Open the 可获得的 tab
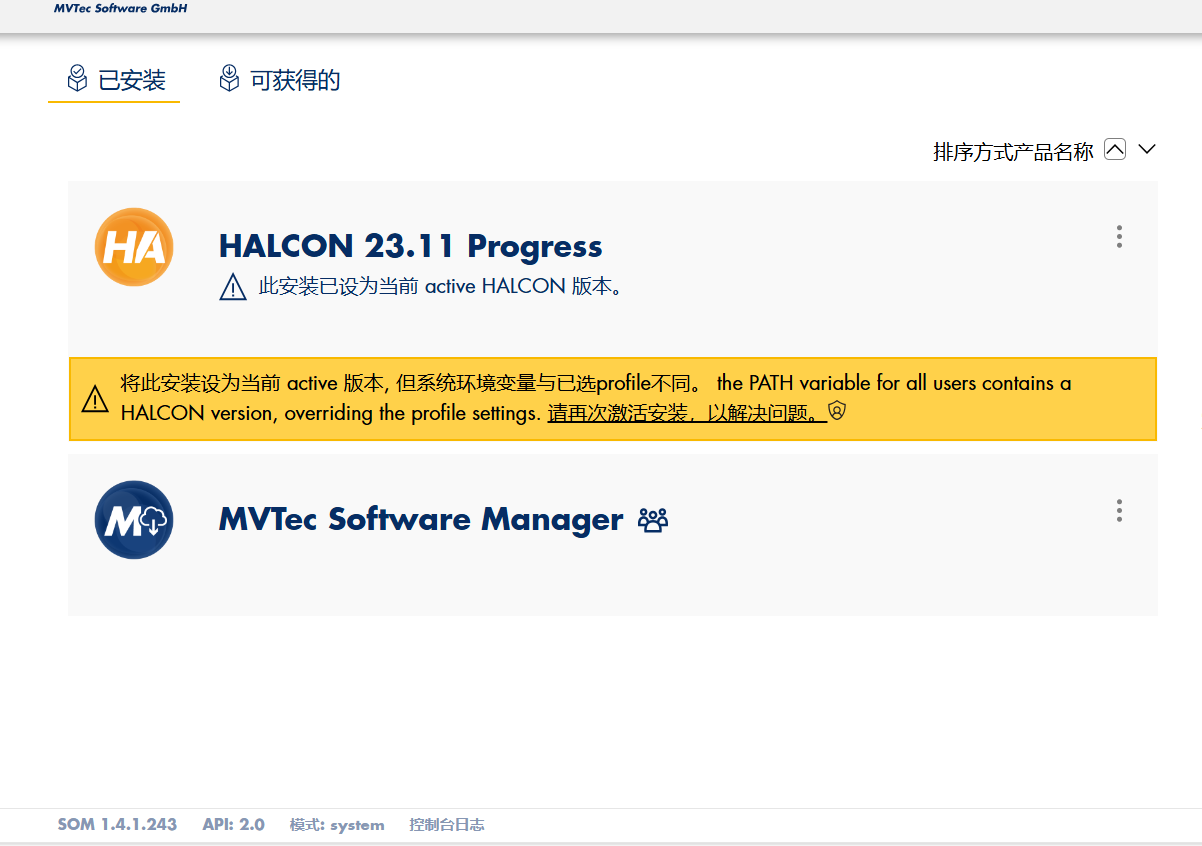This screenshot has width=1202, height=846. pos(279,80)
